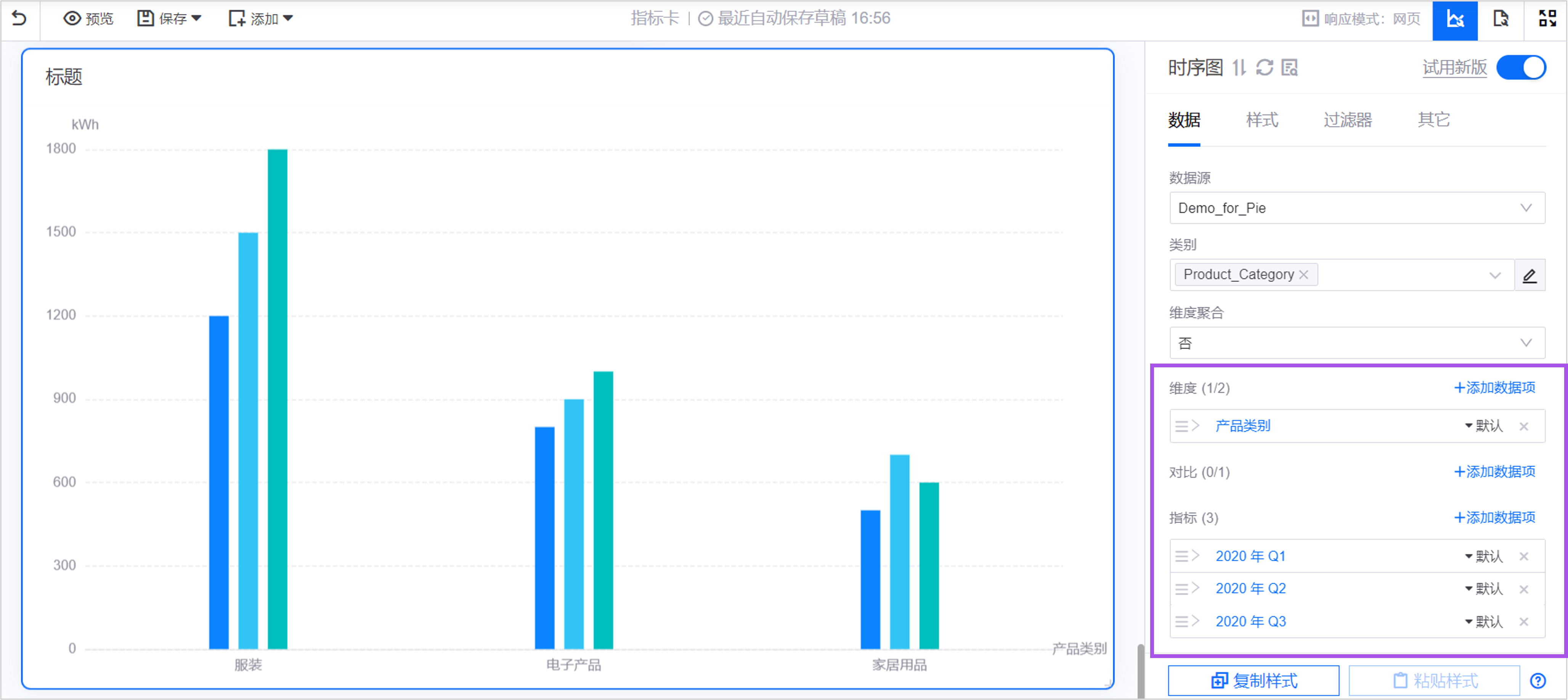Remove the 2020 年 Q1 metric item

point(1523,556)
